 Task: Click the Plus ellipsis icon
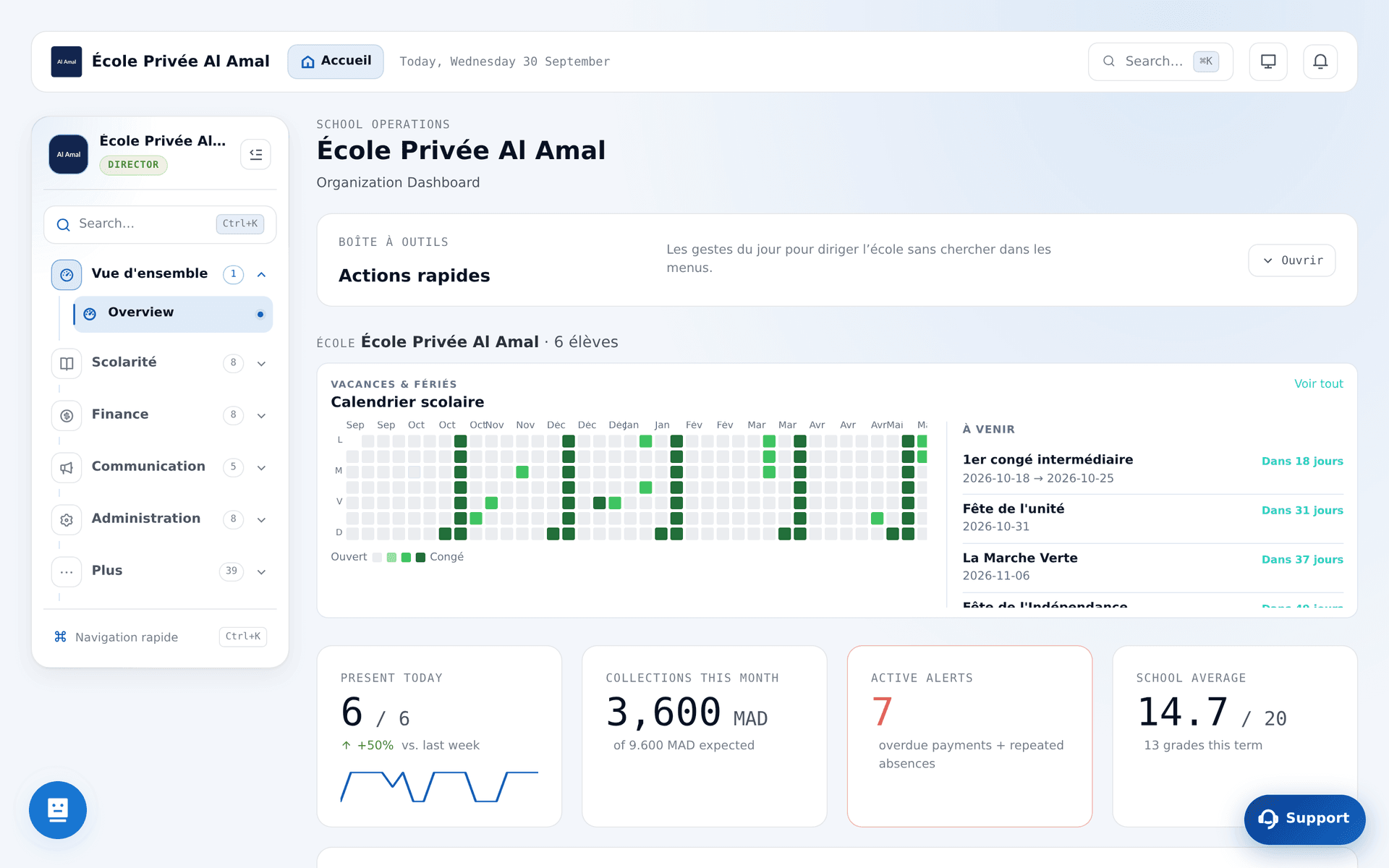pos(67,571)
